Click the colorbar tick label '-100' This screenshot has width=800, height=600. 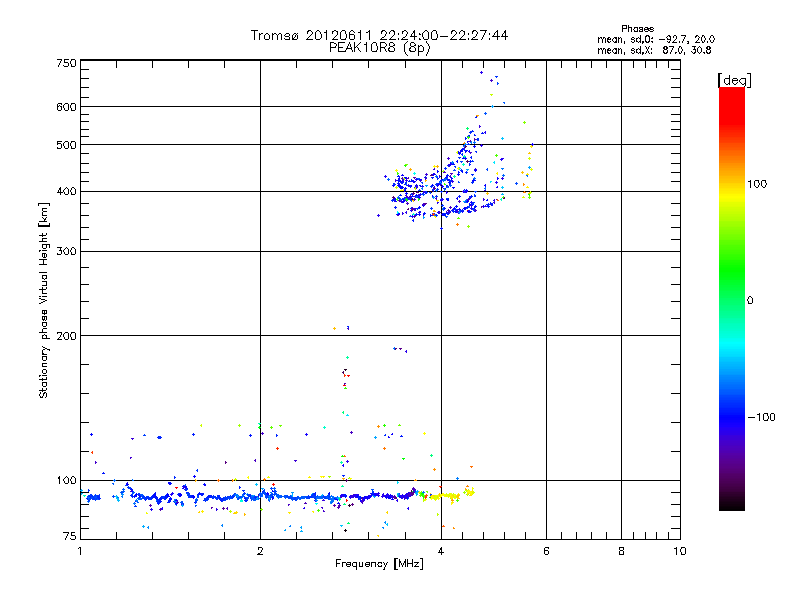761,417
